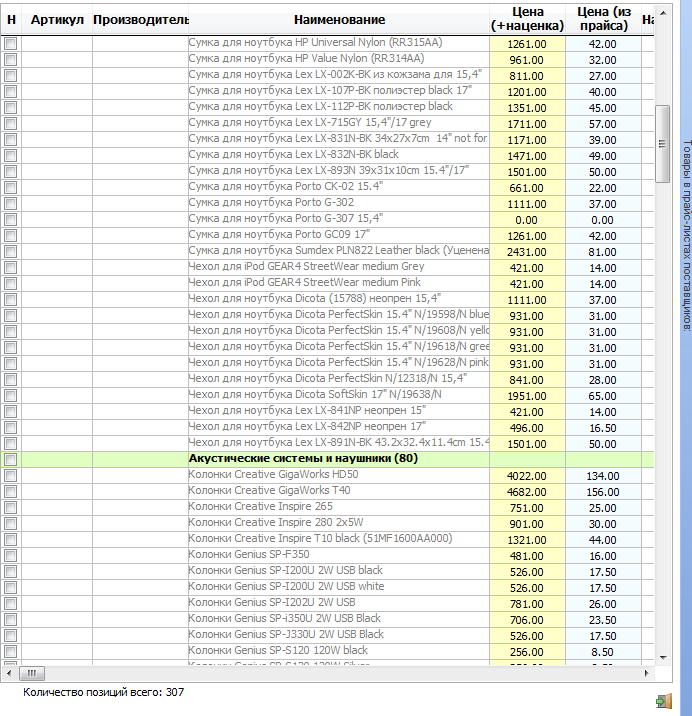This screenshot has height=716, width=692.
Task: Sort by the Артикул column header
Action: click(x=57, y=20)
